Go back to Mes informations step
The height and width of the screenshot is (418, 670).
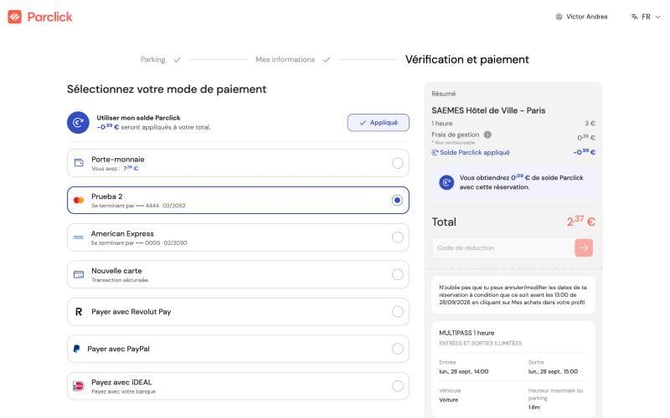point(285,59)
